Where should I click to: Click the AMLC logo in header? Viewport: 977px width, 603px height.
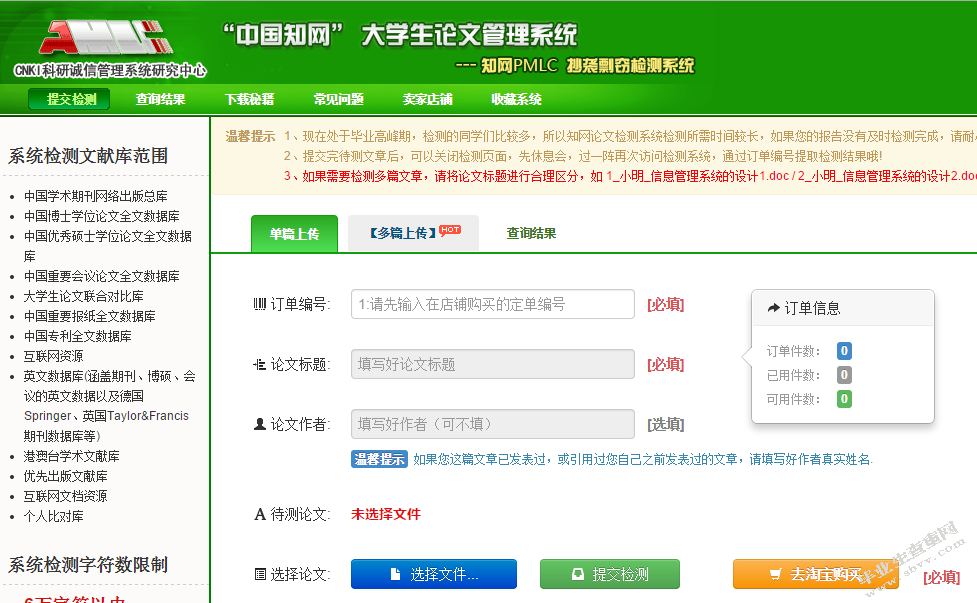(x=106, y=39)
